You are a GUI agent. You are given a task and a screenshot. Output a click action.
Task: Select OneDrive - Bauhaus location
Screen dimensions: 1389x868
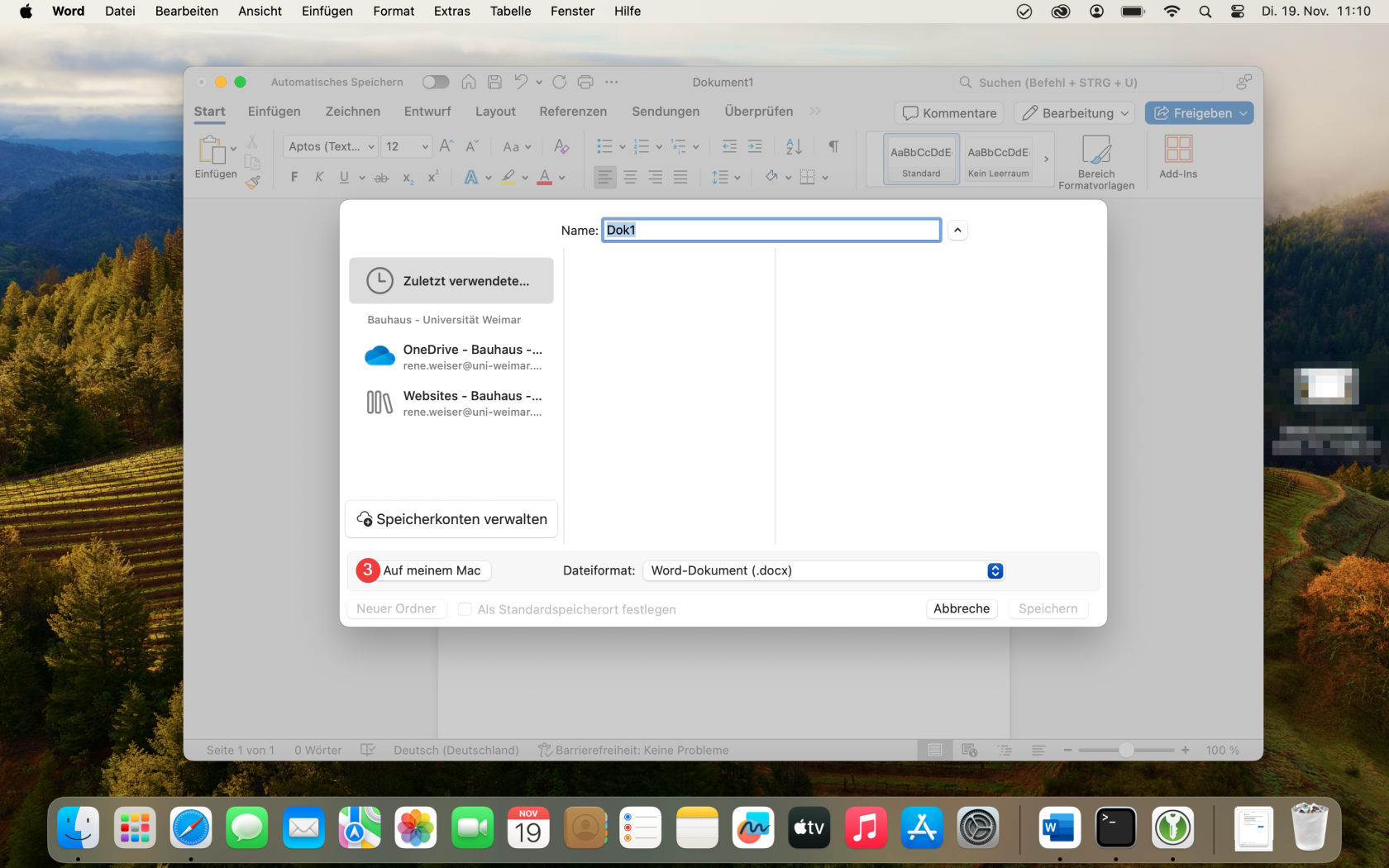(x=451, y=357)
